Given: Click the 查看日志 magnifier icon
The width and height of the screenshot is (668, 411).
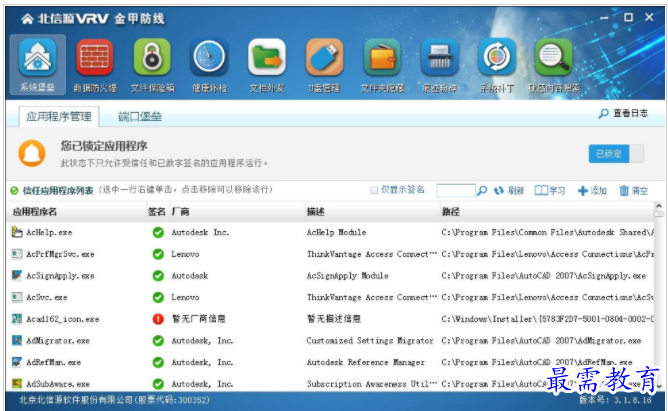Looking at the screenshot, I should (x=604, y=114).
